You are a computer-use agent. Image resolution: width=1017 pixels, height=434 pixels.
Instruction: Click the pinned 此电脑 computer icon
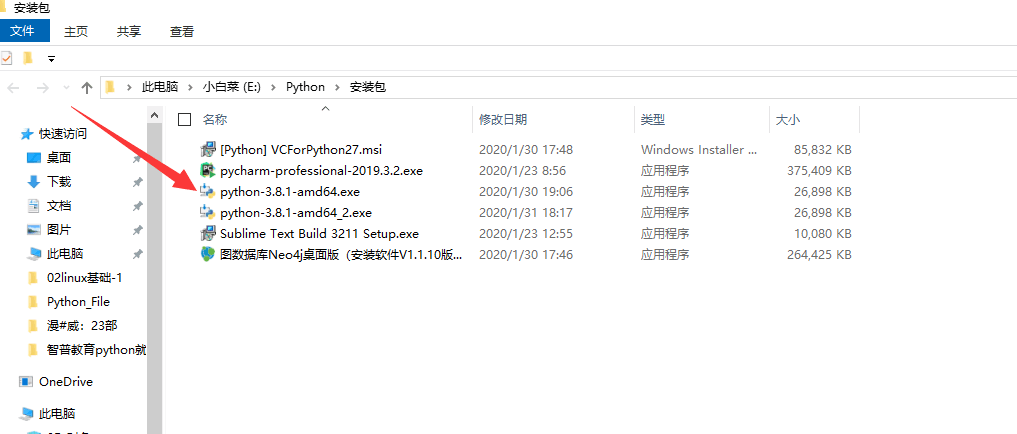pyautogui.click(x=34, y=254)
